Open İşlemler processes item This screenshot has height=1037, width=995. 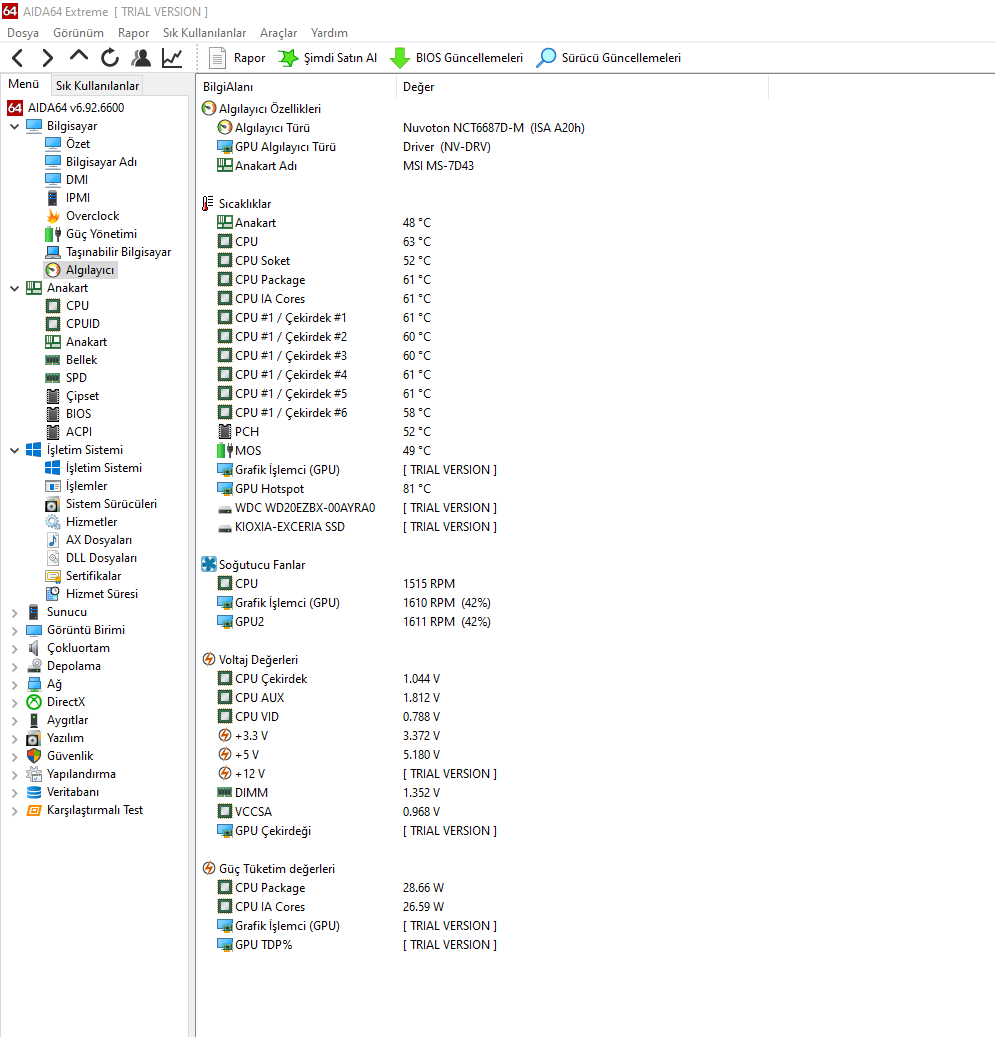click(76, 486)
